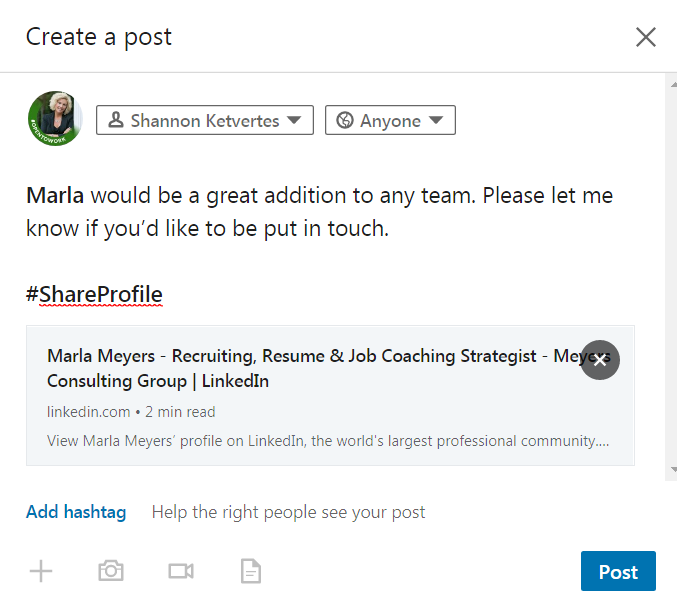Expand the arrow next to Anyone

point(436,120)
